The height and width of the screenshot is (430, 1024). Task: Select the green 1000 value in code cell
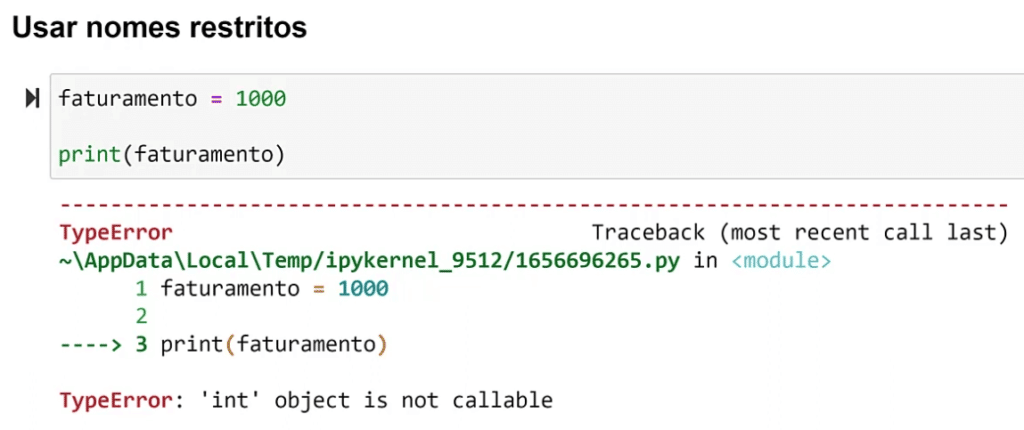click(261, 99)
